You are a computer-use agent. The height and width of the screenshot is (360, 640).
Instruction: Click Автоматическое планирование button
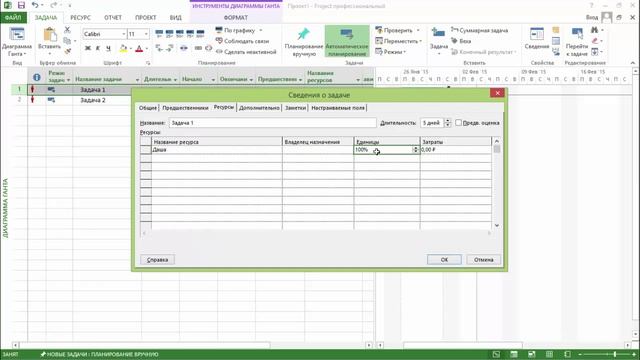click(347, 41)
